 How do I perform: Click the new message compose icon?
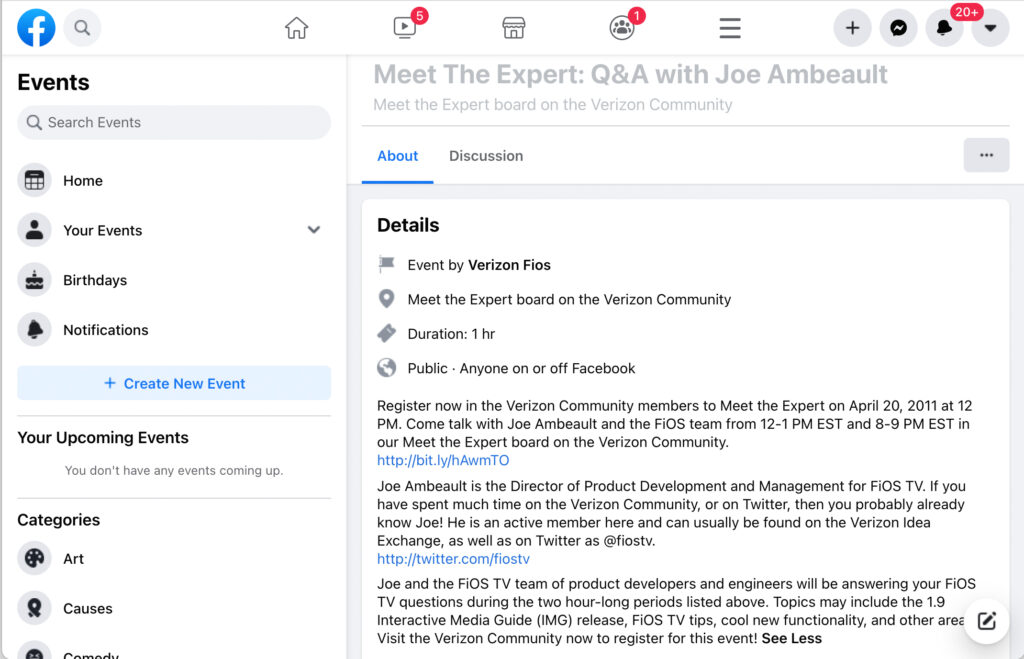point(986,620)
